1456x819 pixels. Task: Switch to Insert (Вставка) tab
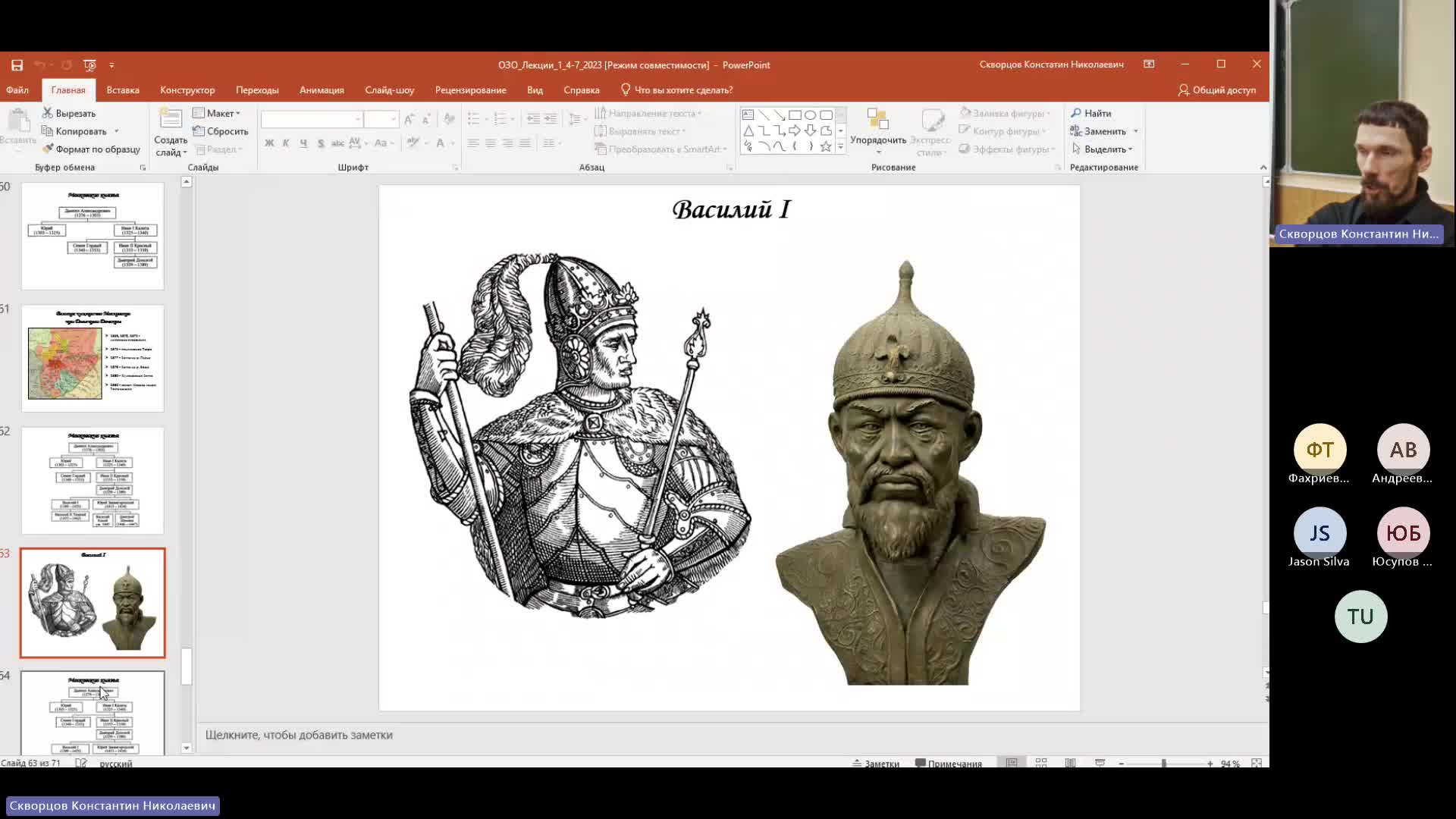(x=123, y=89)
